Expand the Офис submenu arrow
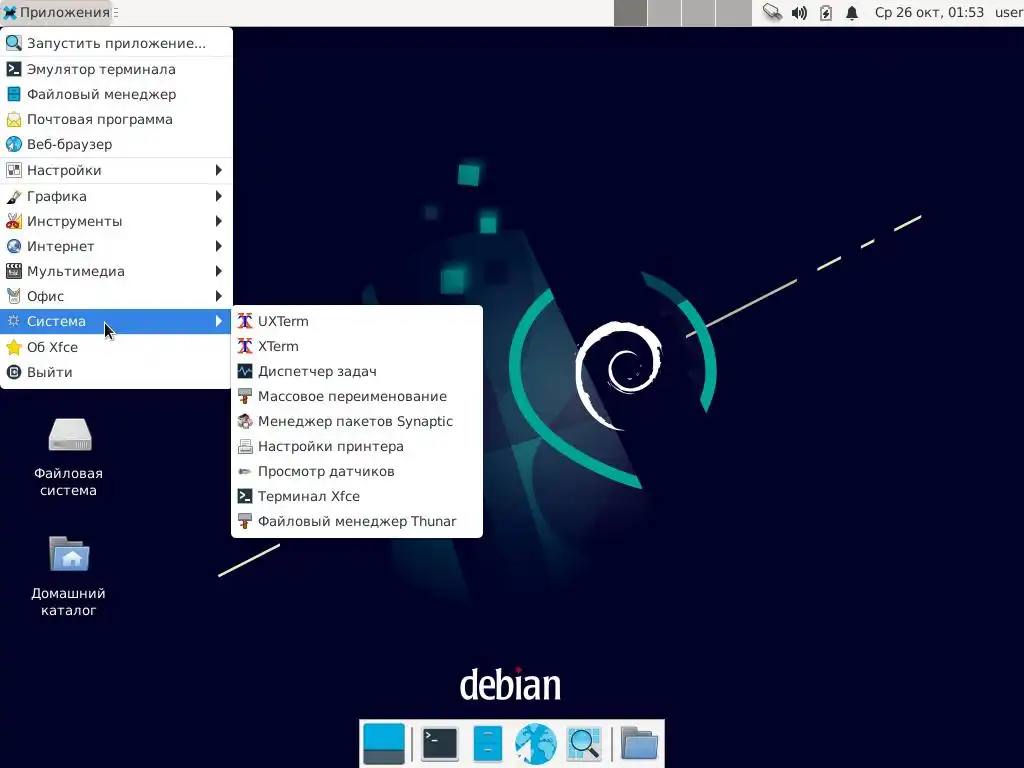 pos(219,296)
